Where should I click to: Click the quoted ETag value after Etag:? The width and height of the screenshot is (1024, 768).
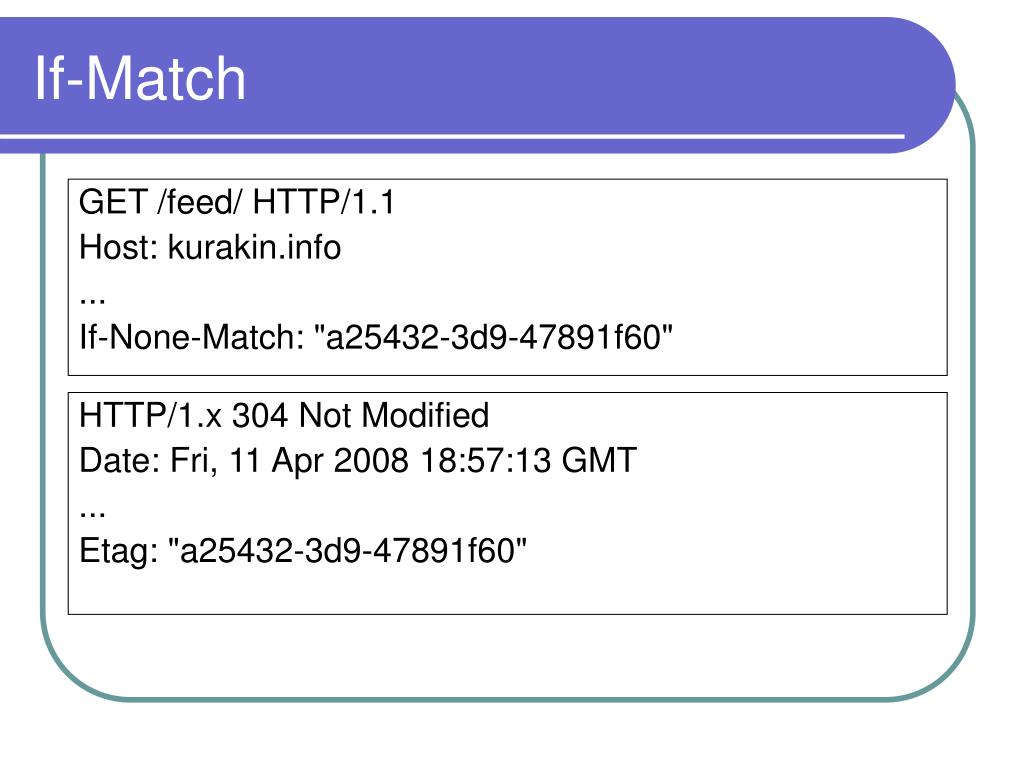347,551
